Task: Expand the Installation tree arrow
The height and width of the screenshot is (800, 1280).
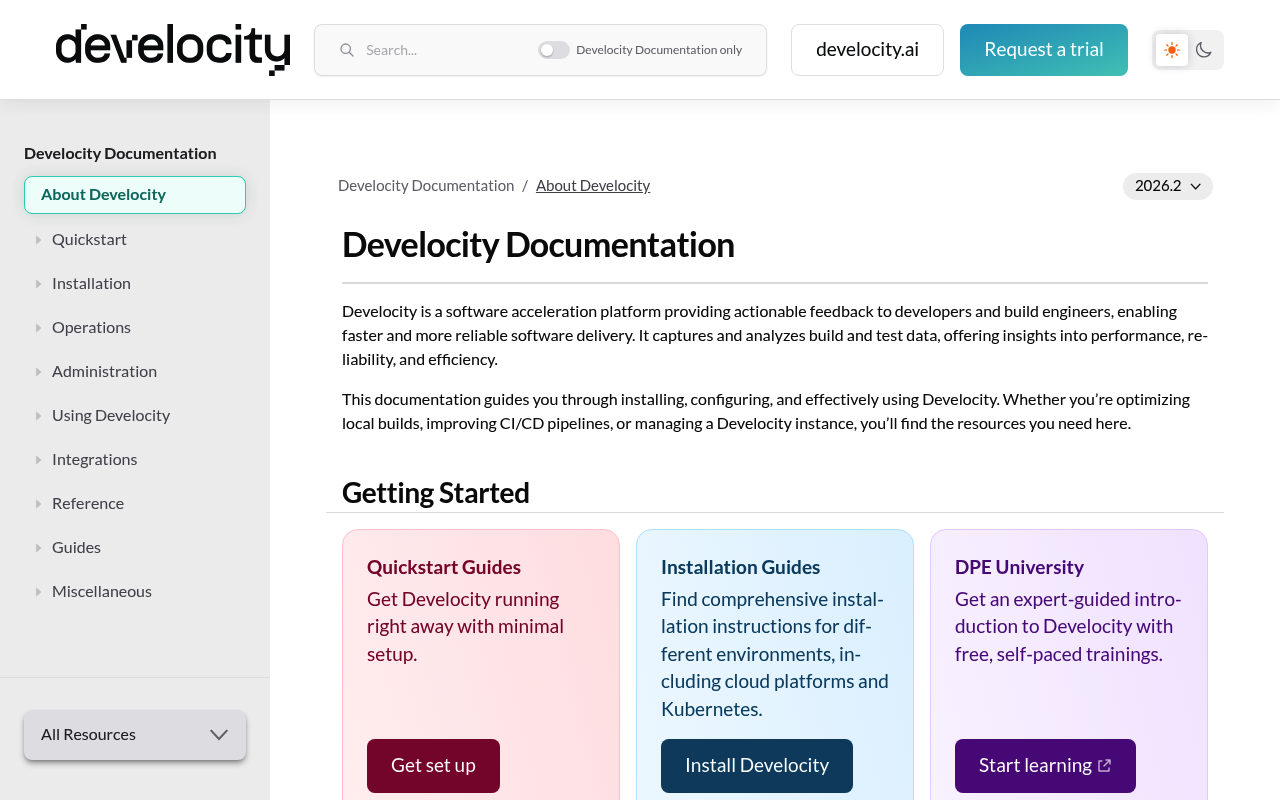Action: pyautogui.click(x=38, y=283)
